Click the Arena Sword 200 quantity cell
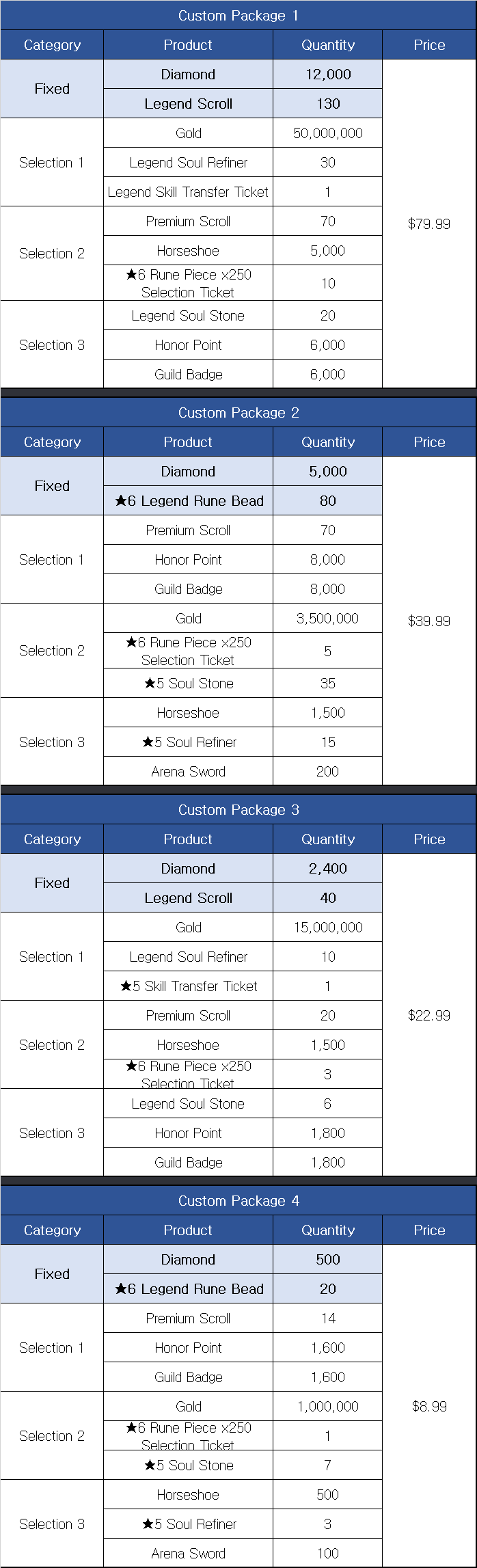 (328, 771)
